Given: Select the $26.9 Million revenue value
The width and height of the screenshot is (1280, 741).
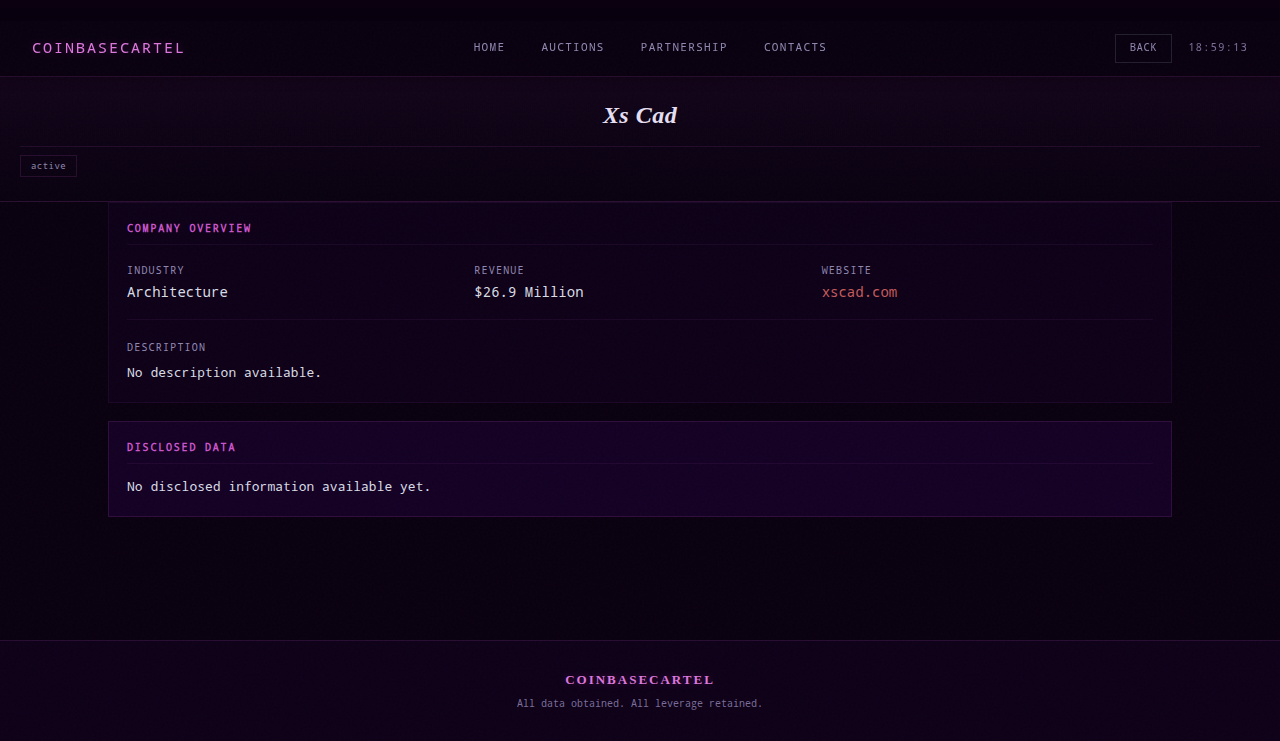Looking at the screenshot, I should tap(529, 292).
